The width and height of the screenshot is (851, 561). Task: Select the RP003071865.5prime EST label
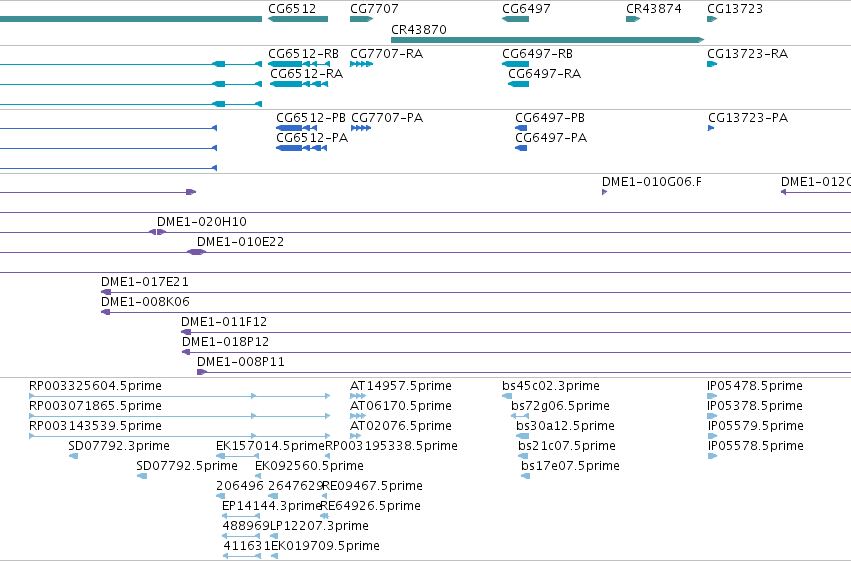click(95, 406)
